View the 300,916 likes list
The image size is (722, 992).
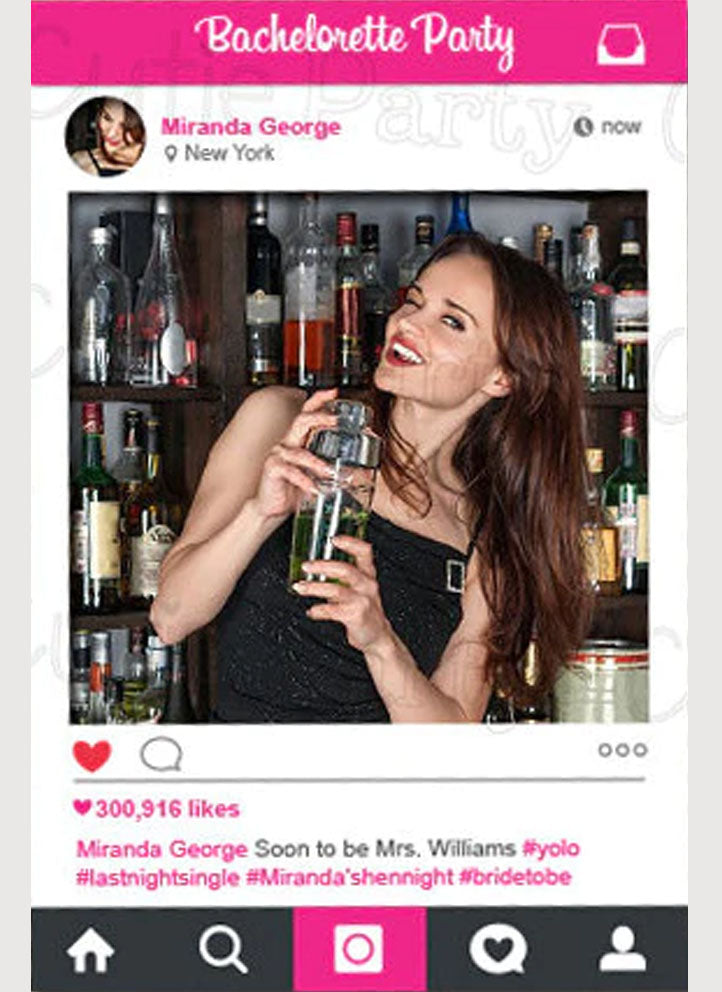point(156,809)
